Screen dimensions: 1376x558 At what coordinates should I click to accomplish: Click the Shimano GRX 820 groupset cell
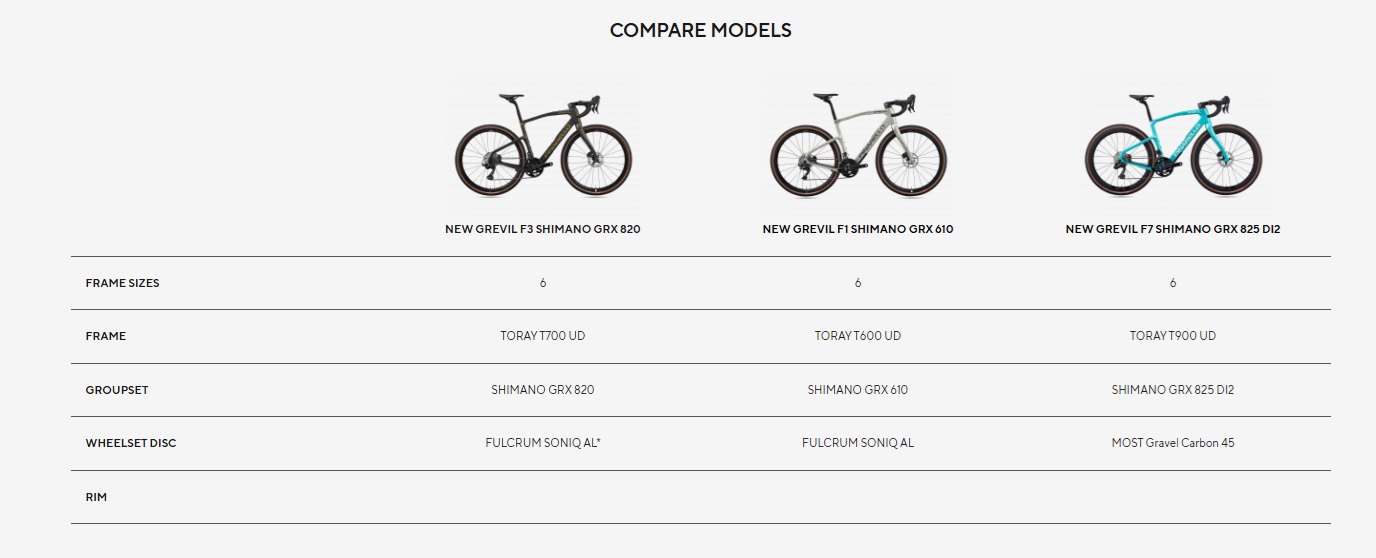(543, 390)
